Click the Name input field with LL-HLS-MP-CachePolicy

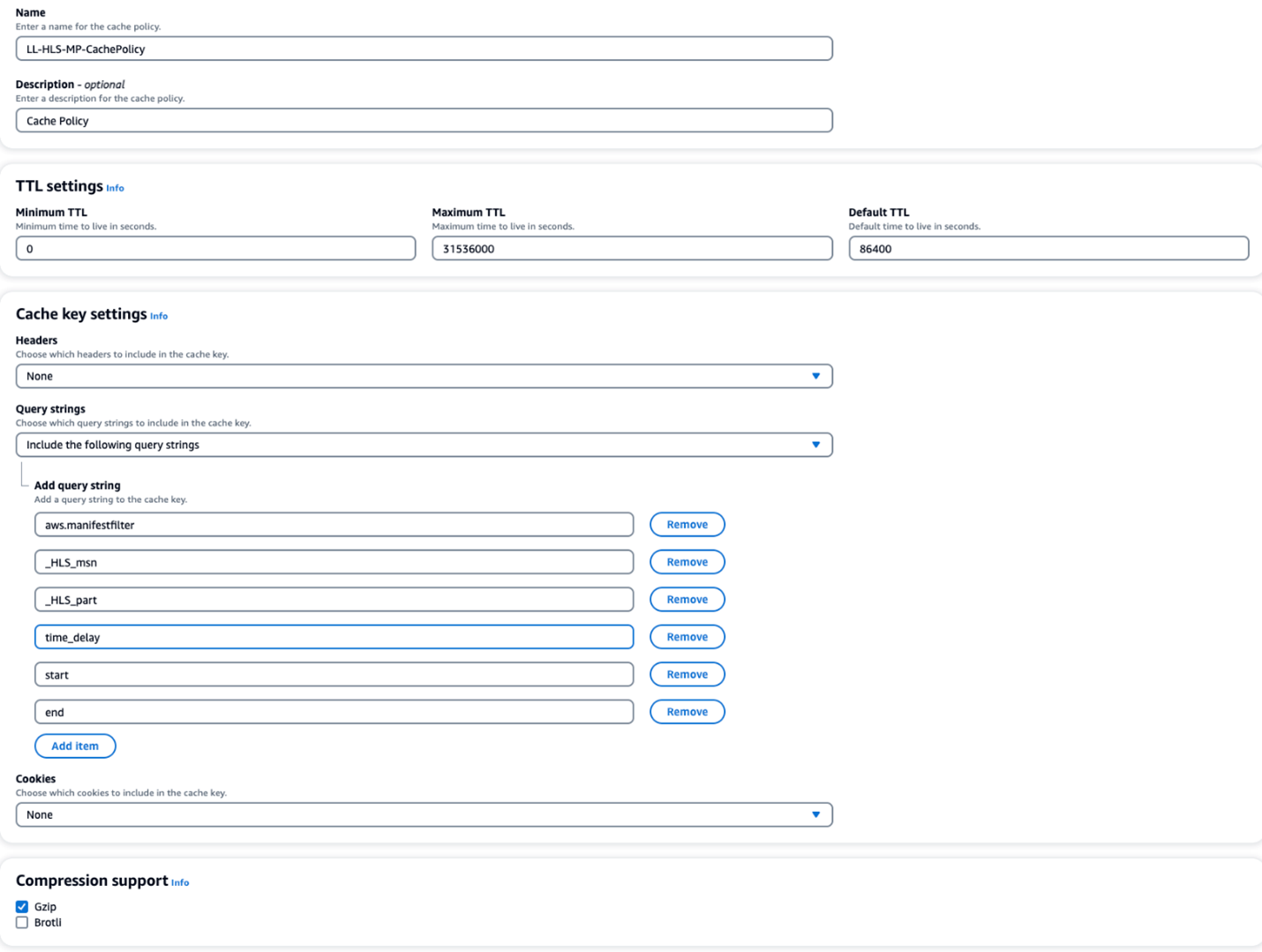pos(424,49)
